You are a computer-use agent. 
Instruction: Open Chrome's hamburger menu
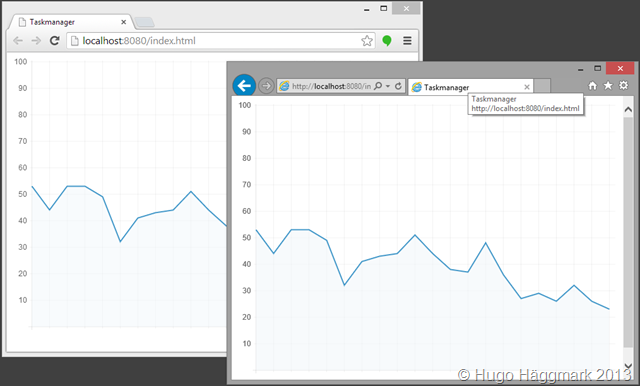(407, 40)
